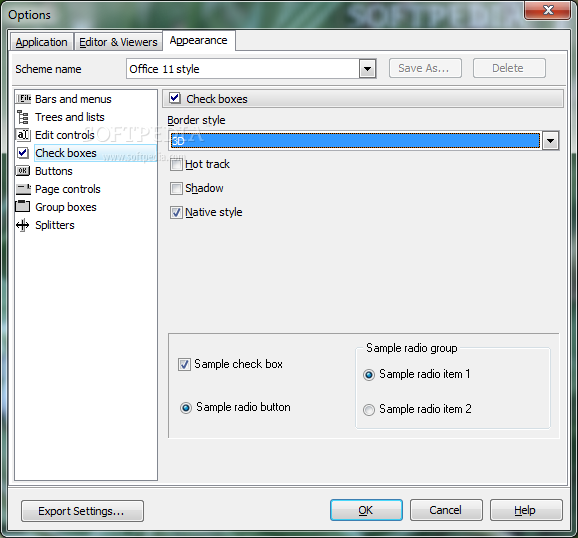Click the Splitters icon
This screenshot has height=538, width=578.
[x=23, y=225]
